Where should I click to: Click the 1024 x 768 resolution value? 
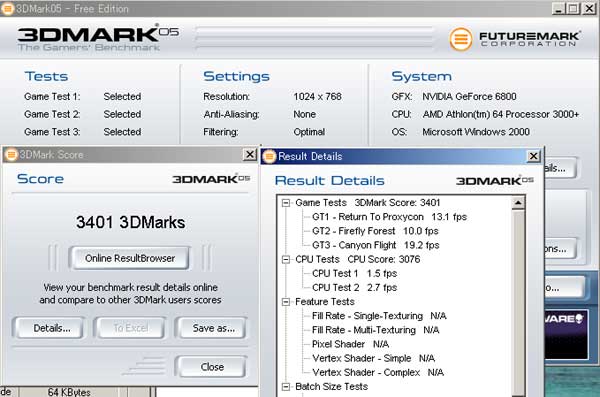pos(317,97)
